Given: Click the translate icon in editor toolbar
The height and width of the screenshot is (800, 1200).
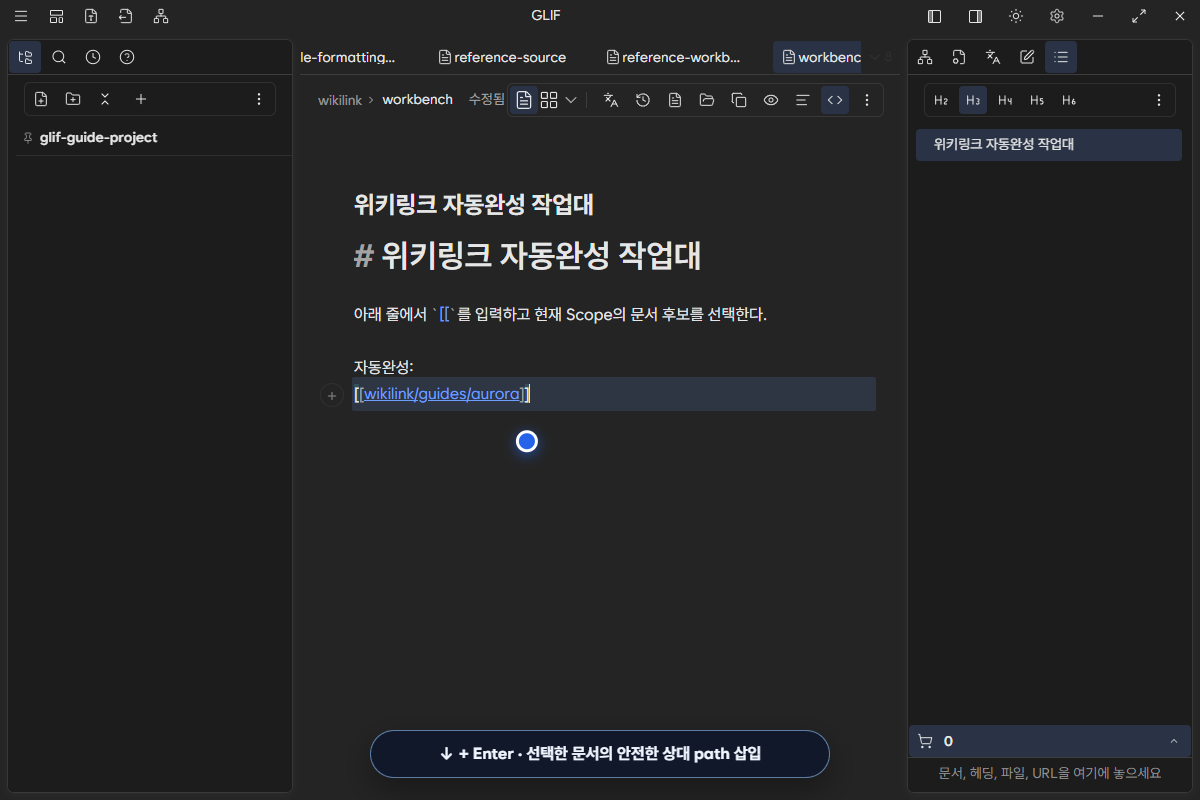Looking at the screenshot, I should click(611, 100).
